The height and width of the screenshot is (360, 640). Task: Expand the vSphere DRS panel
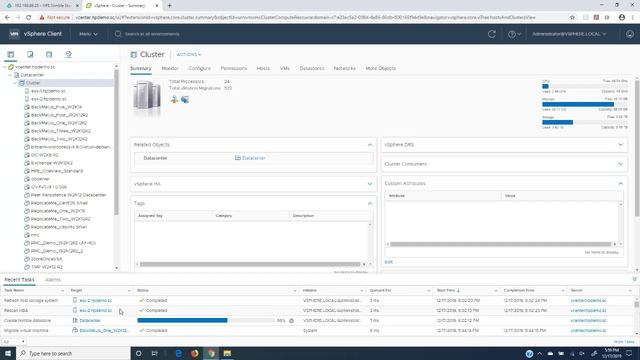[x=620, y=144]
